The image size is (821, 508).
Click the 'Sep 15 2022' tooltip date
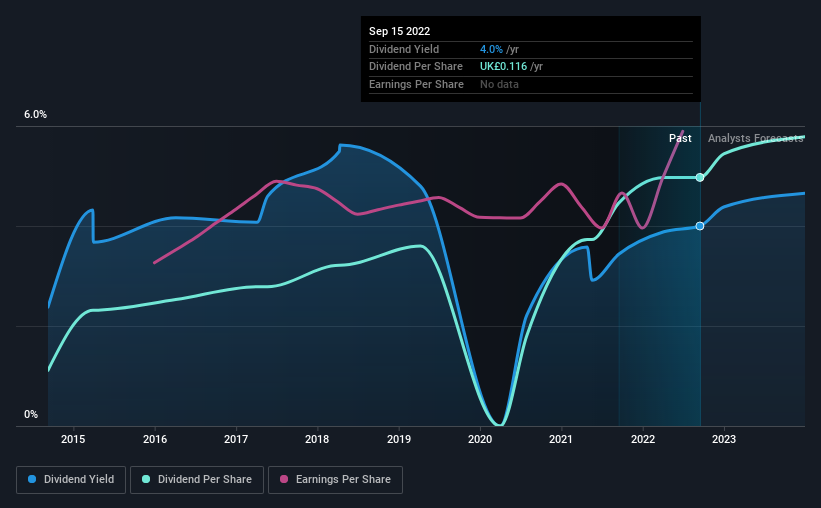(x=400, y=31)
